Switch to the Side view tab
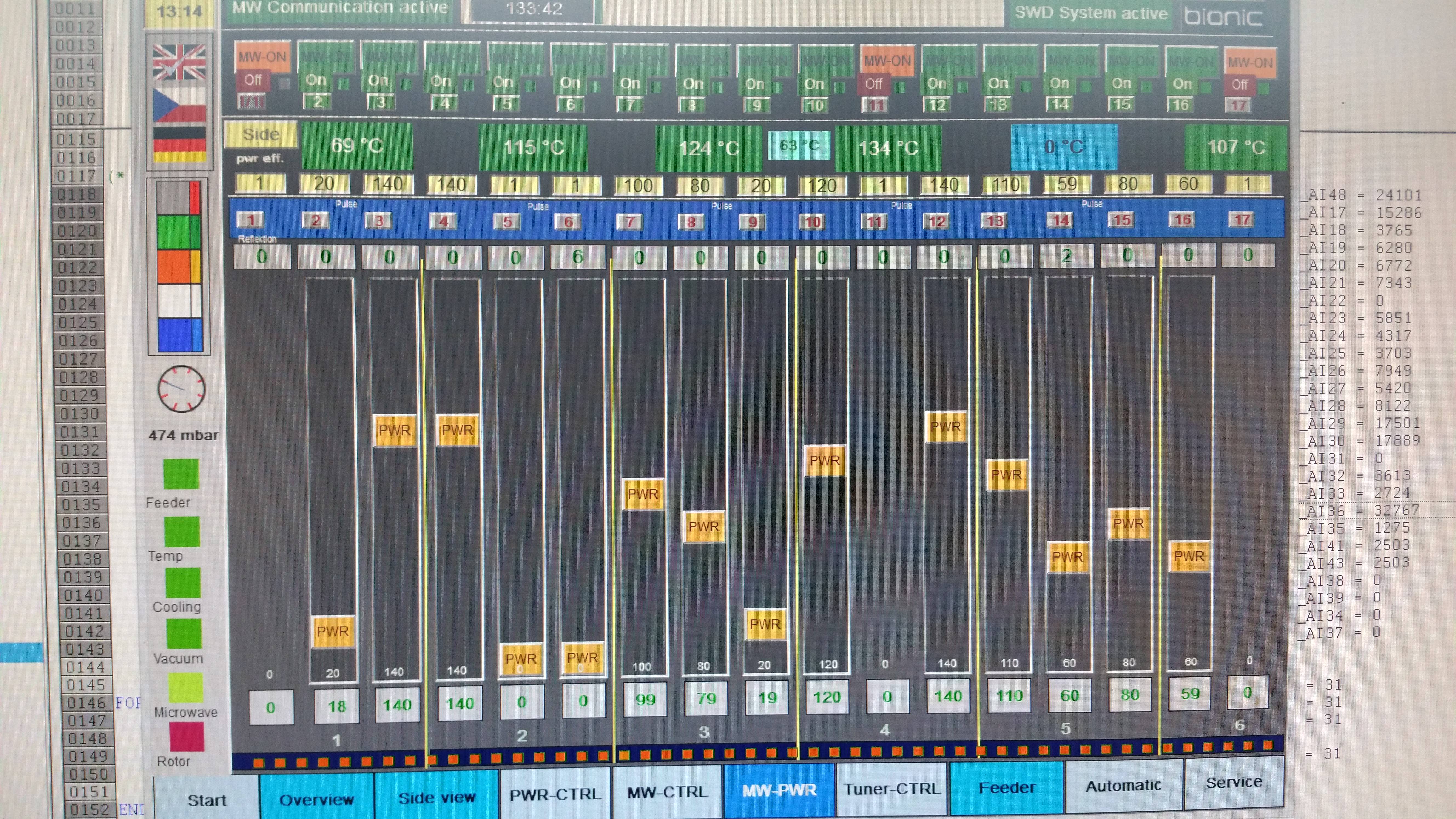Screen dimensions: 1456x819 (436, 798)
